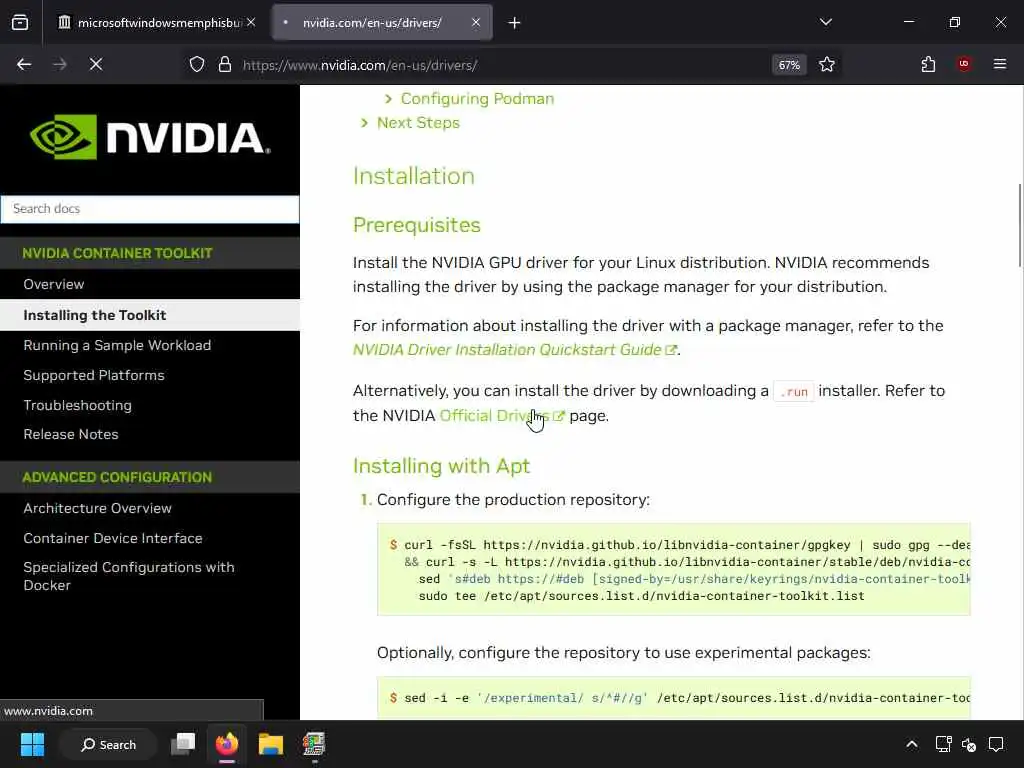
Task: Open the notifications tray icon
Action: point(996,744)
